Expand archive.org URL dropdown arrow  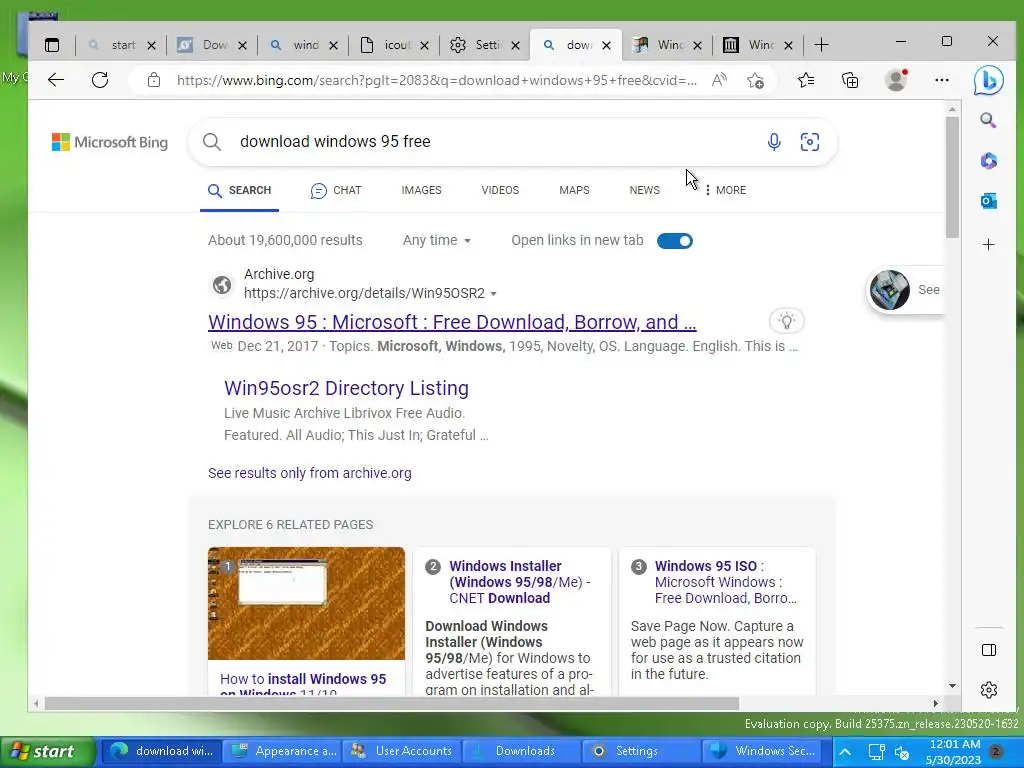[494, 294]
